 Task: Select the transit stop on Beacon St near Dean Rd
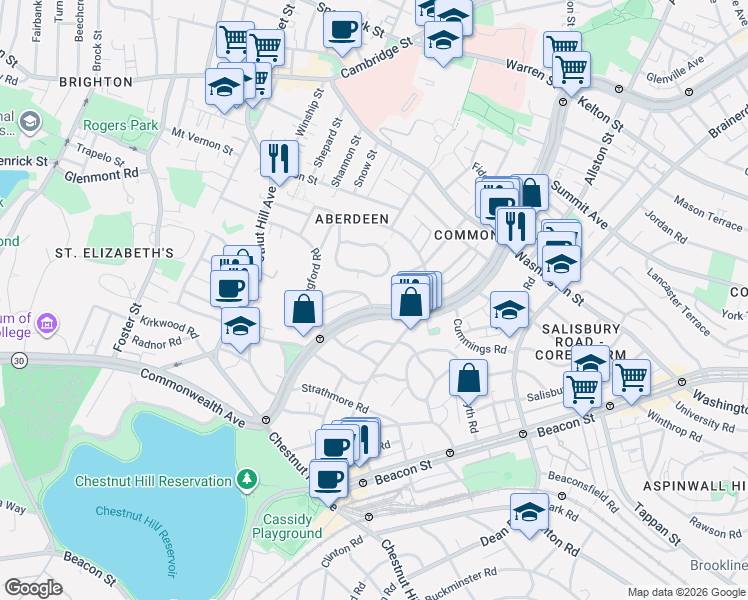523,434
